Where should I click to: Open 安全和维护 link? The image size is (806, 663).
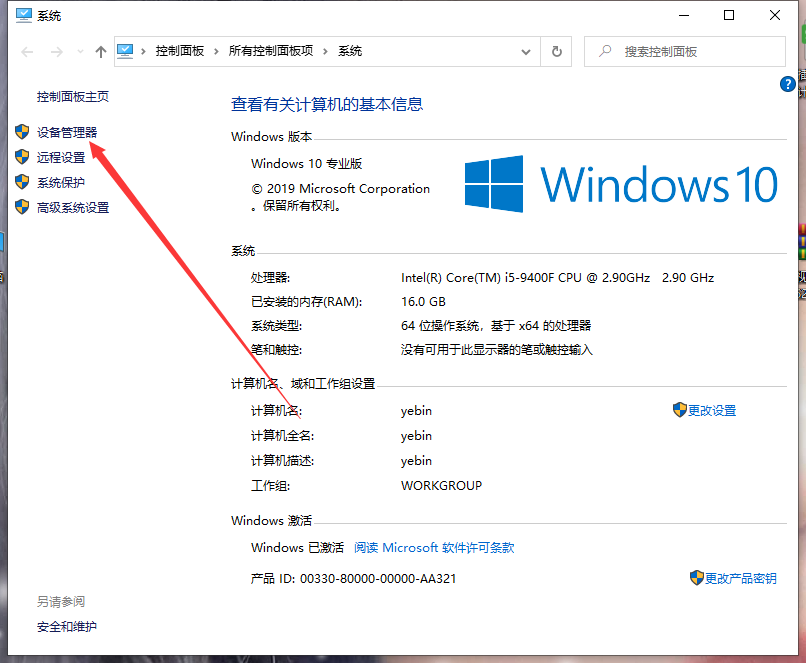point(67,627)
